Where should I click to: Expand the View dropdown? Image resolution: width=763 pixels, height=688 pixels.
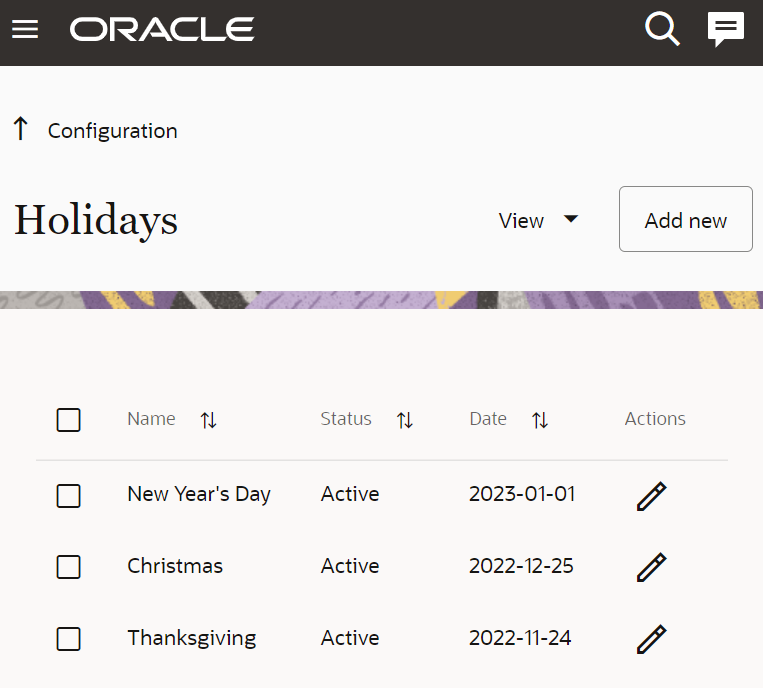pos(539,220)
